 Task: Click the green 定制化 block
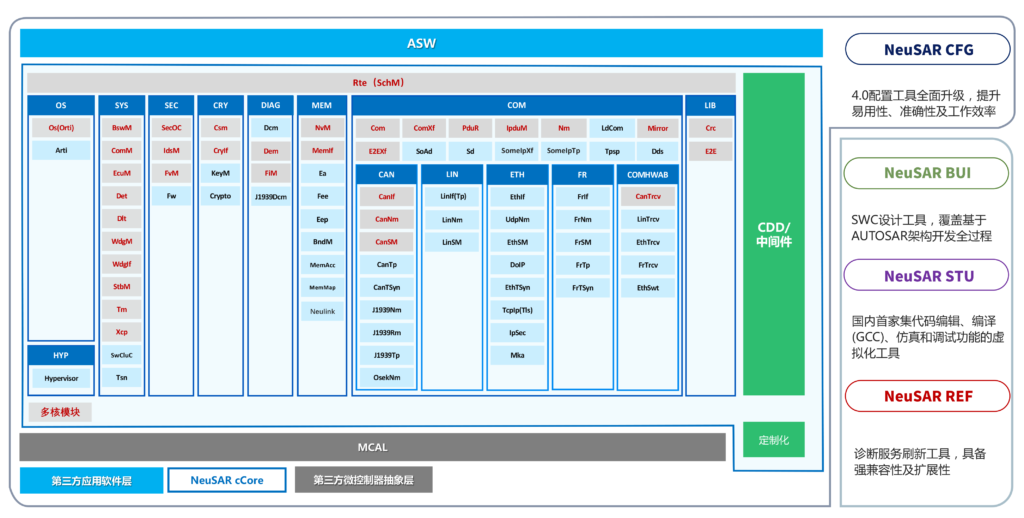(x=773, y=439)
